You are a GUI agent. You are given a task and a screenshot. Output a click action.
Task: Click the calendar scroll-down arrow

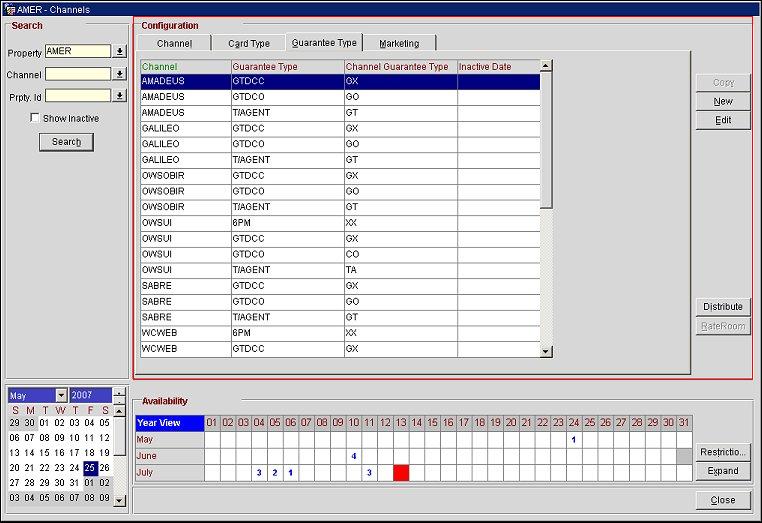click(x=120, y=498)
